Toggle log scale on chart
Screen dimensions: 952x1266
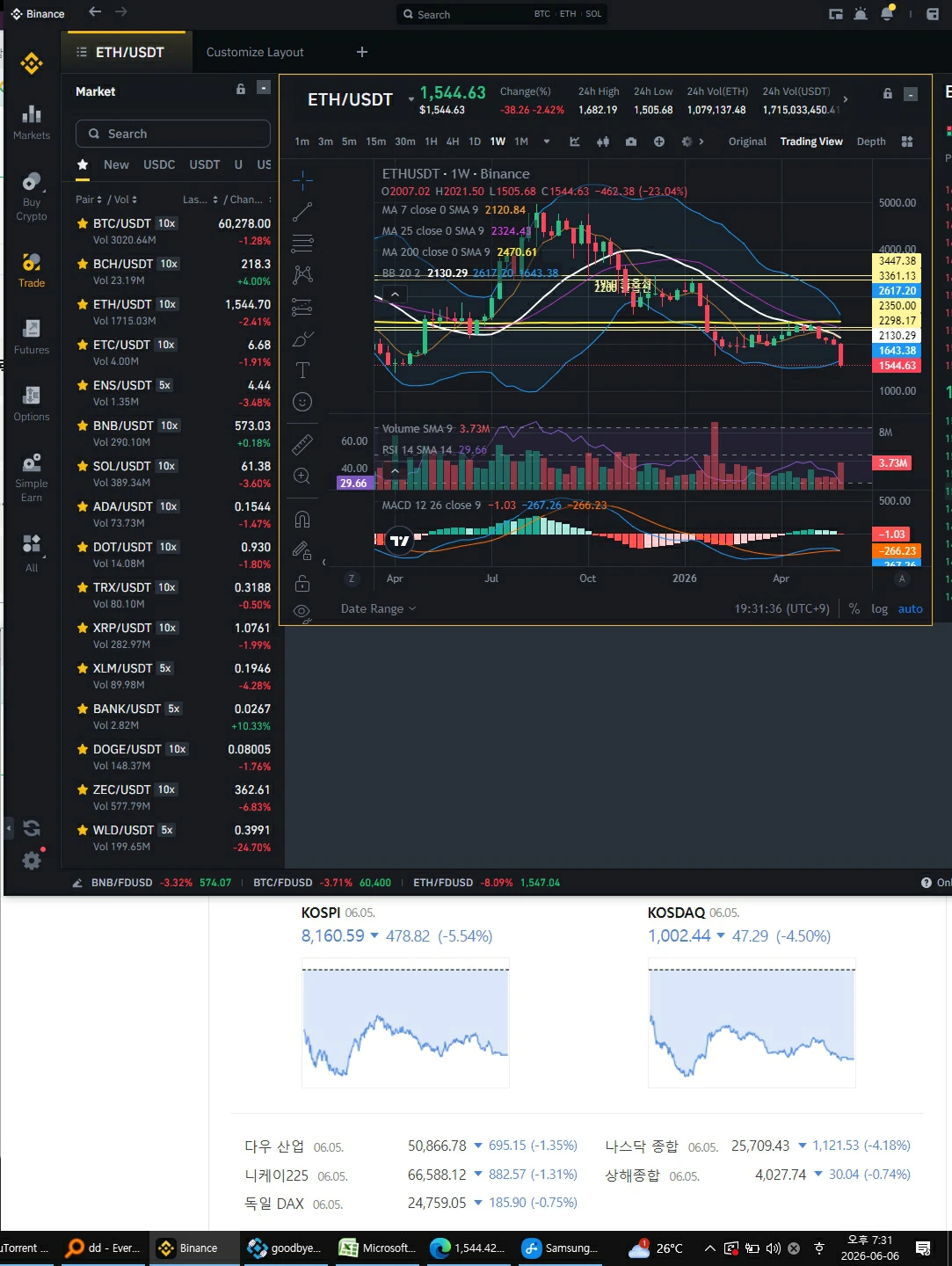[x=879, y=608]
